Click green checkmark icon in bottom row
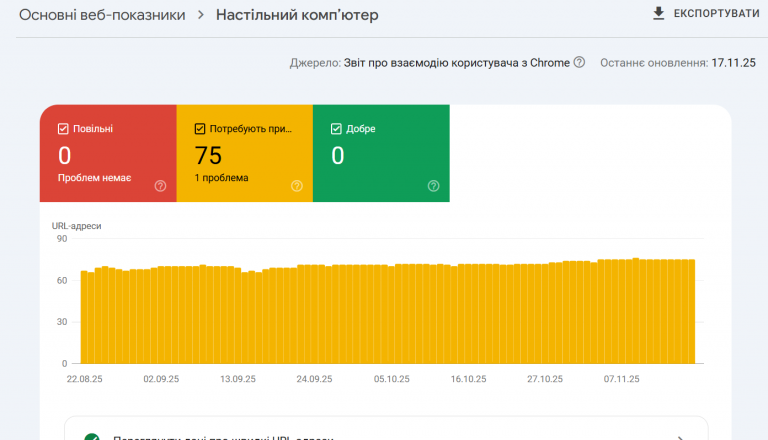The image size is (768, 440). pyautogui.click(x=92, y=437)
